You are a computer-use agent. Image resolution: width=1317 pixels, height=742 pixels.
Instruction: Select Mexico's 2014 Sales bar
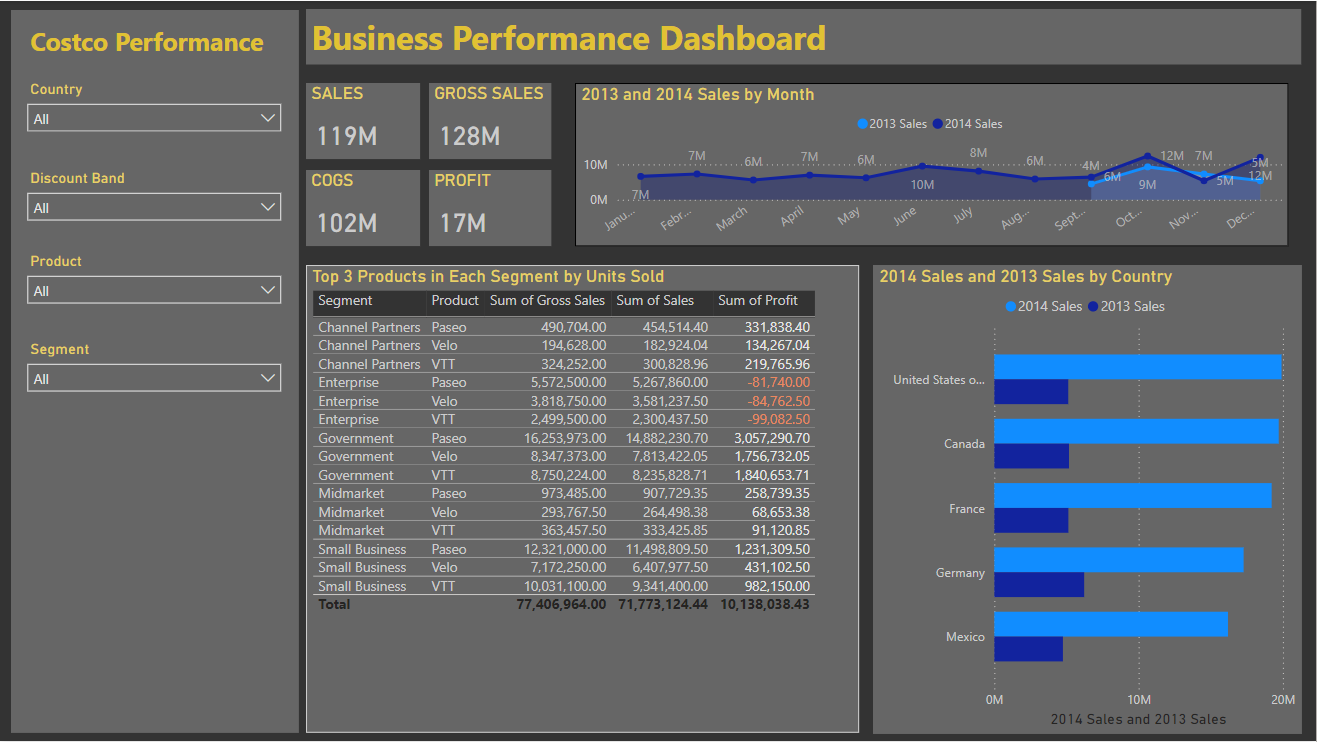[1110, 624]
